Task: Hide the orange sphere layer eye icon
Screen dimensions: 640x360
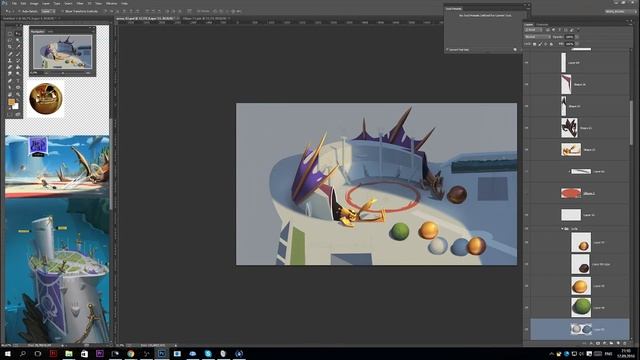Action: click(x=527, y=286)
